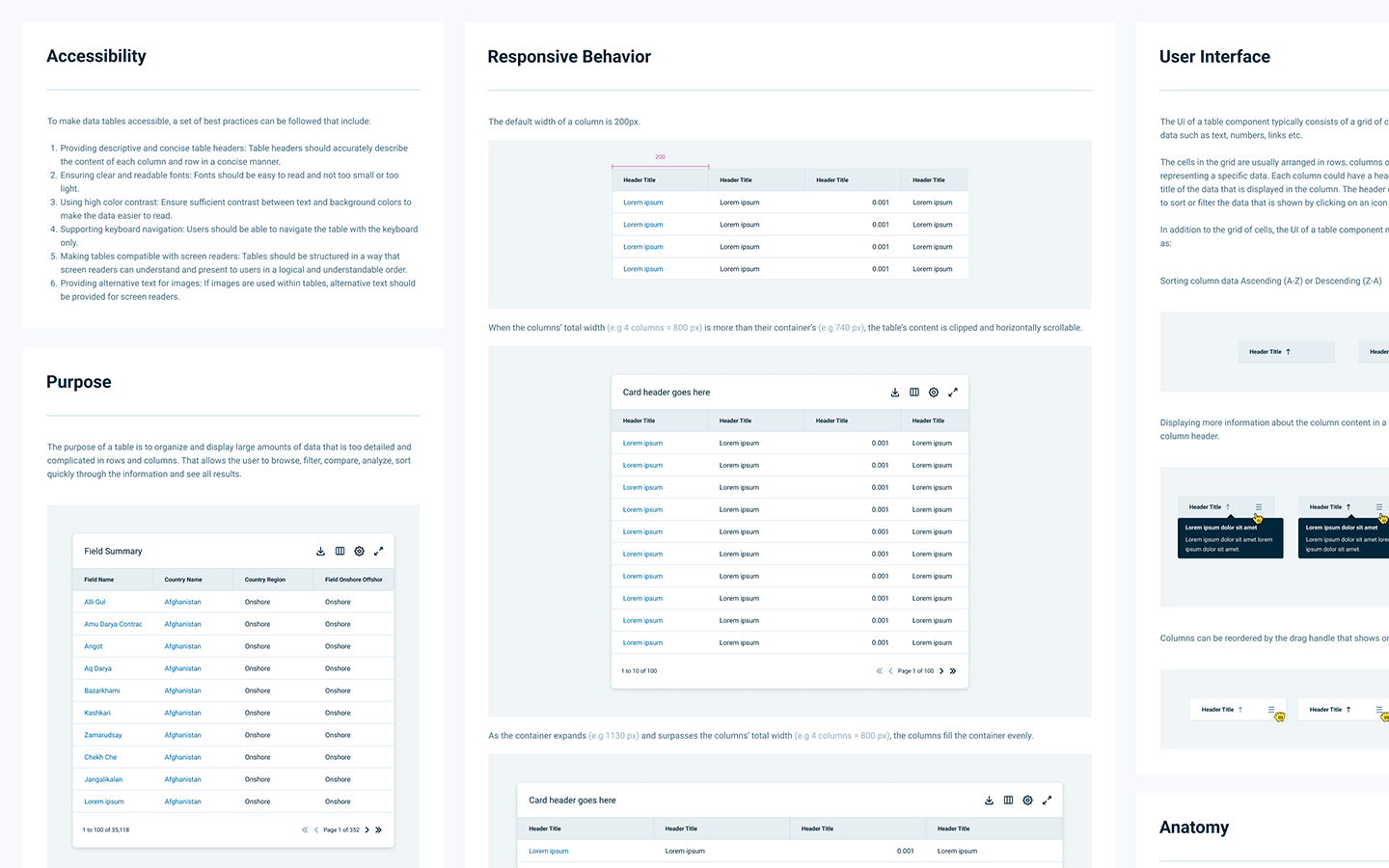The width and height of the screenshot is (1389, 868).
Task: Click the 'Page 1 of 352' indicator
Action: point(341,829)
